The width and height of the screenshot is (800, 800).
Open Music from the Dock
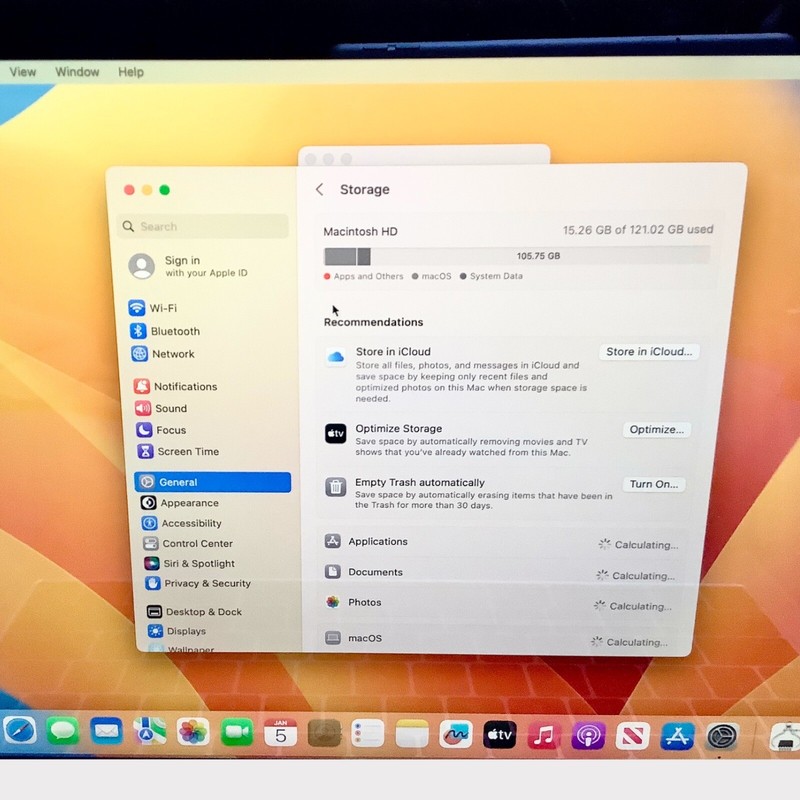543,736
